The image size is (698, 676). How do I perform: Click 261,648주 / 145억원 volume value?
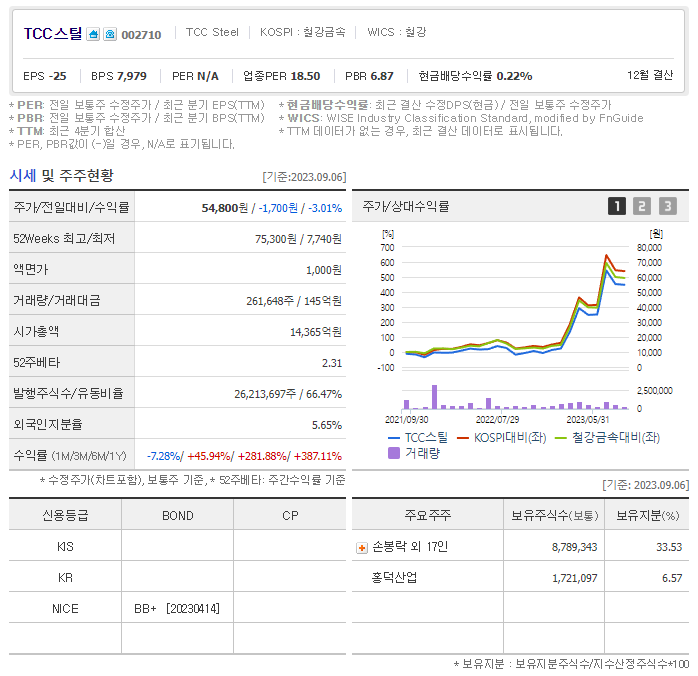(294, 301)
